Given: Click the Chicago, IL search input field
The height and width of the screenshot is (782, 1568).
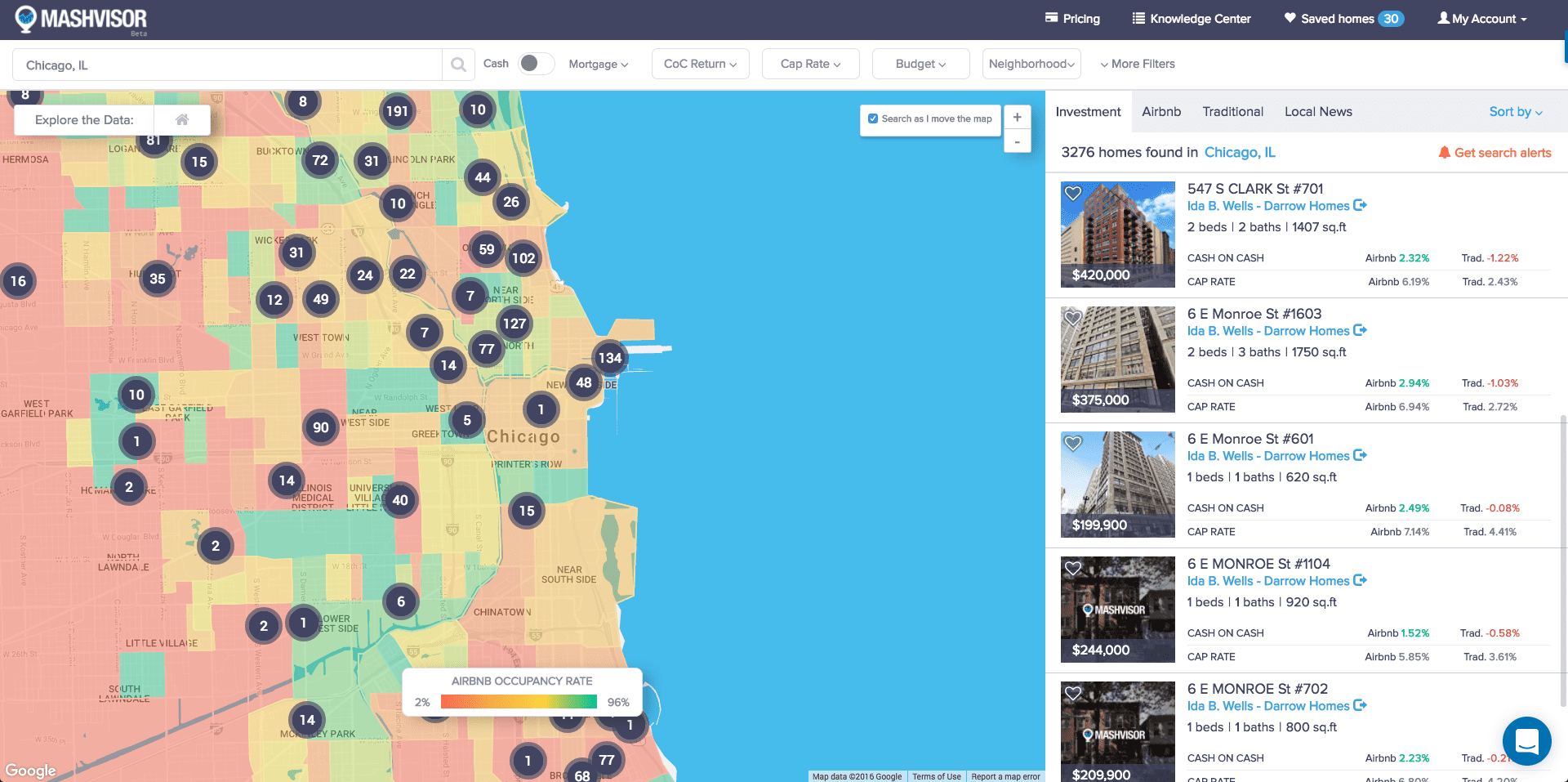Looking at the screenshot, I should pos(229,65).
